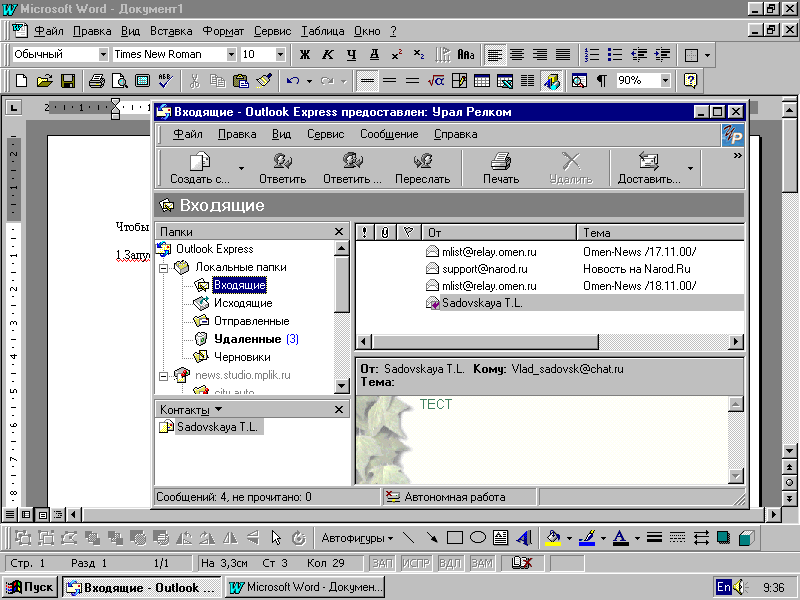Sort messages by the От column header
Screen dimensions: 800x600
(499, 233)
